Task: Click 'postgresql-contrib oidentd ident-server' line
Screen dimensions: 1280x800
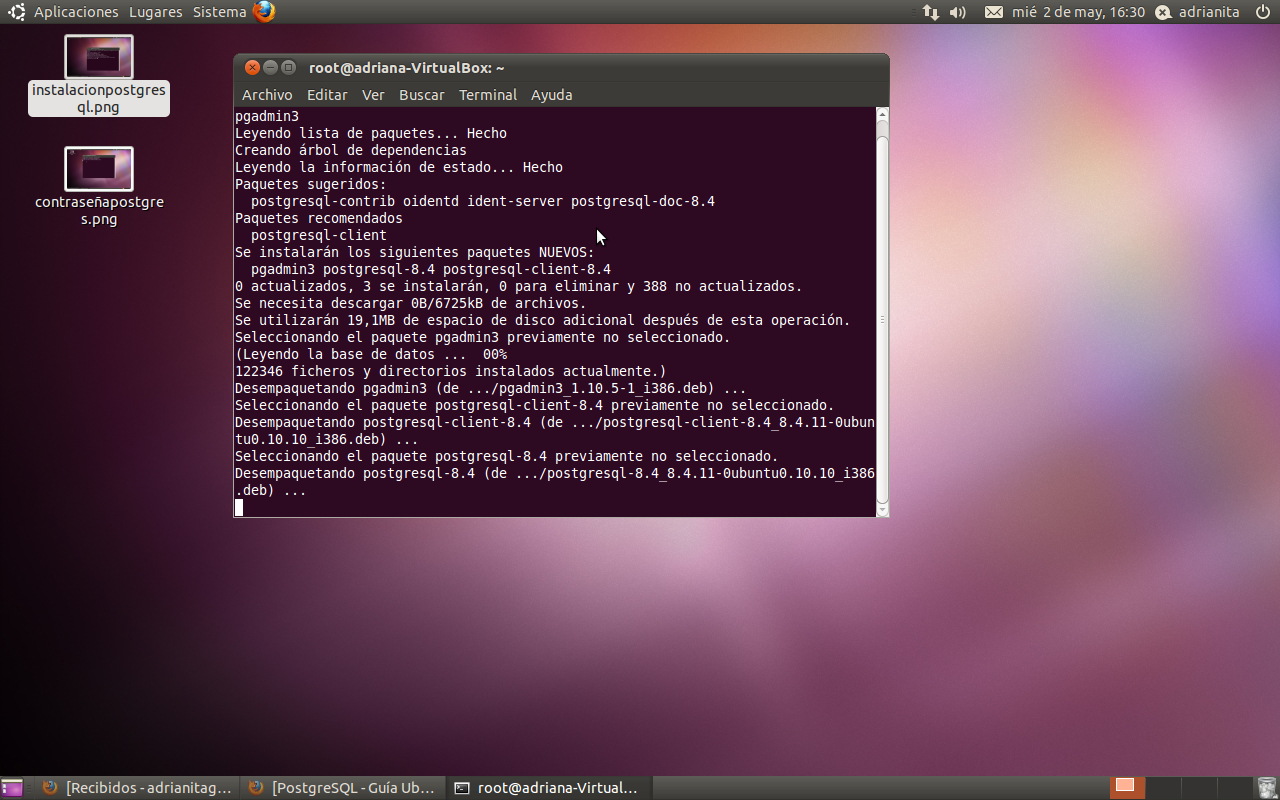Action: click(483, 201)
